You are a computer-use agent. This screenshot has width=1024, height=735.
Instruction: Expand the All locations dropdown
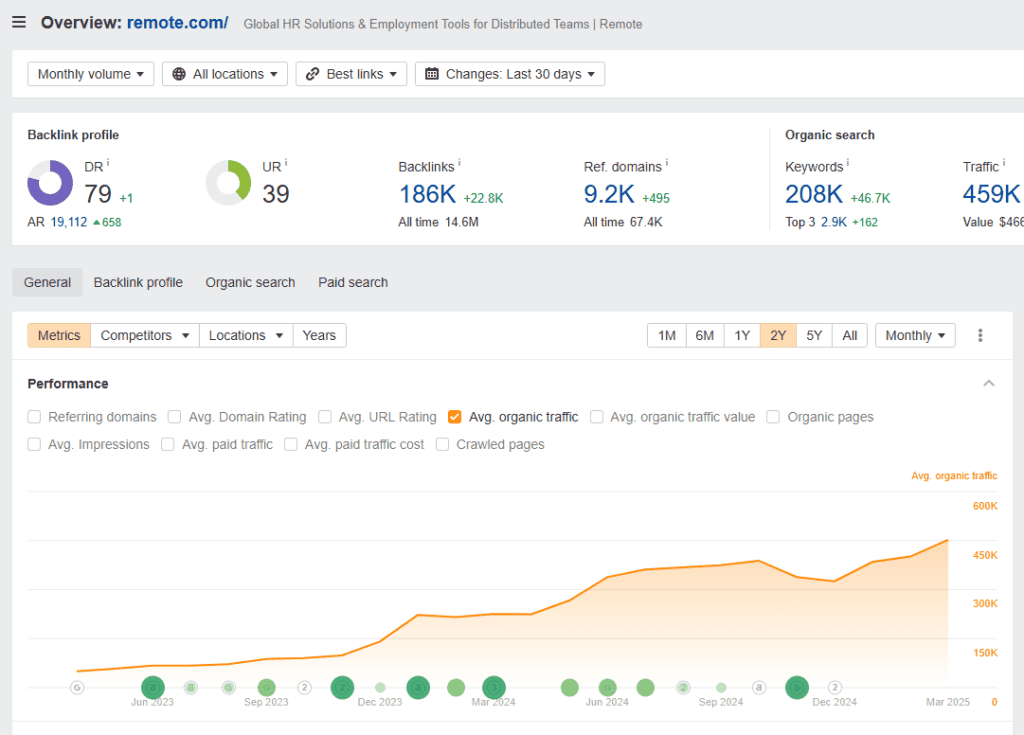pos(224,74)
